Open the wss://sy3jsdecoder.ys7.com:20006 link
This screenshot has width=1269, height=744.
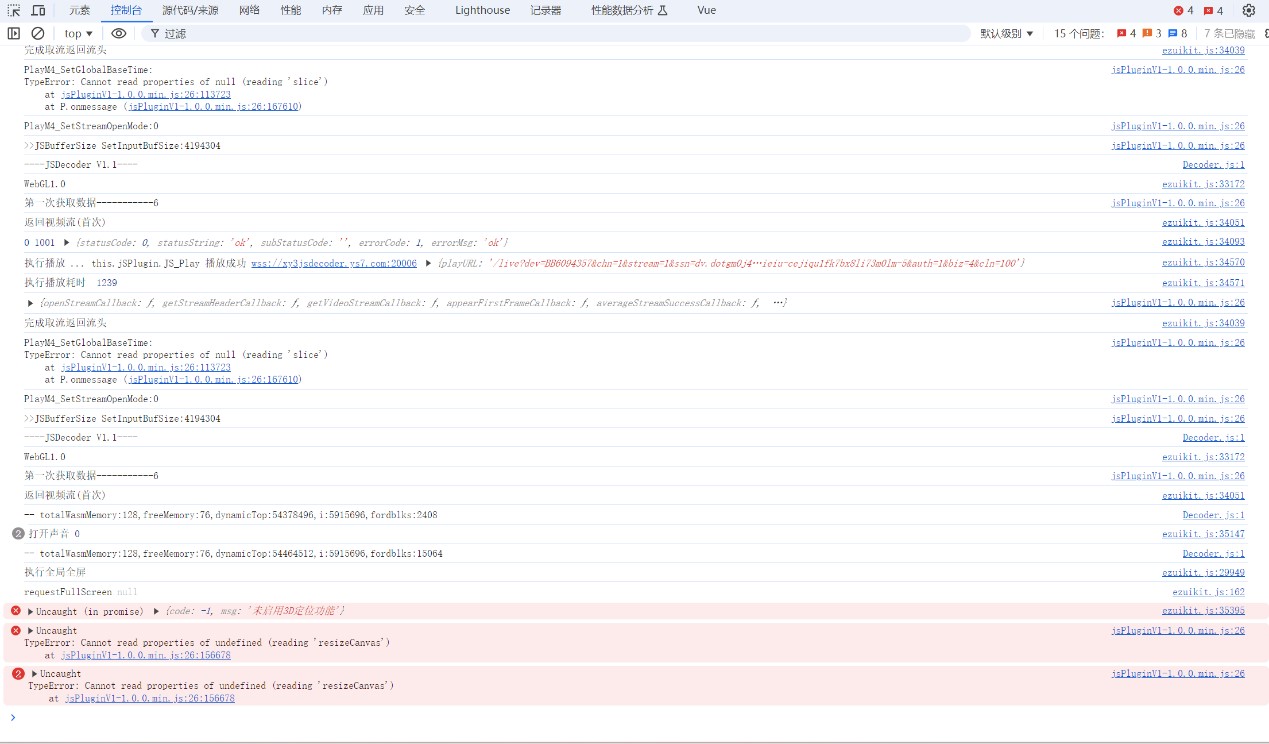(334, 263)
